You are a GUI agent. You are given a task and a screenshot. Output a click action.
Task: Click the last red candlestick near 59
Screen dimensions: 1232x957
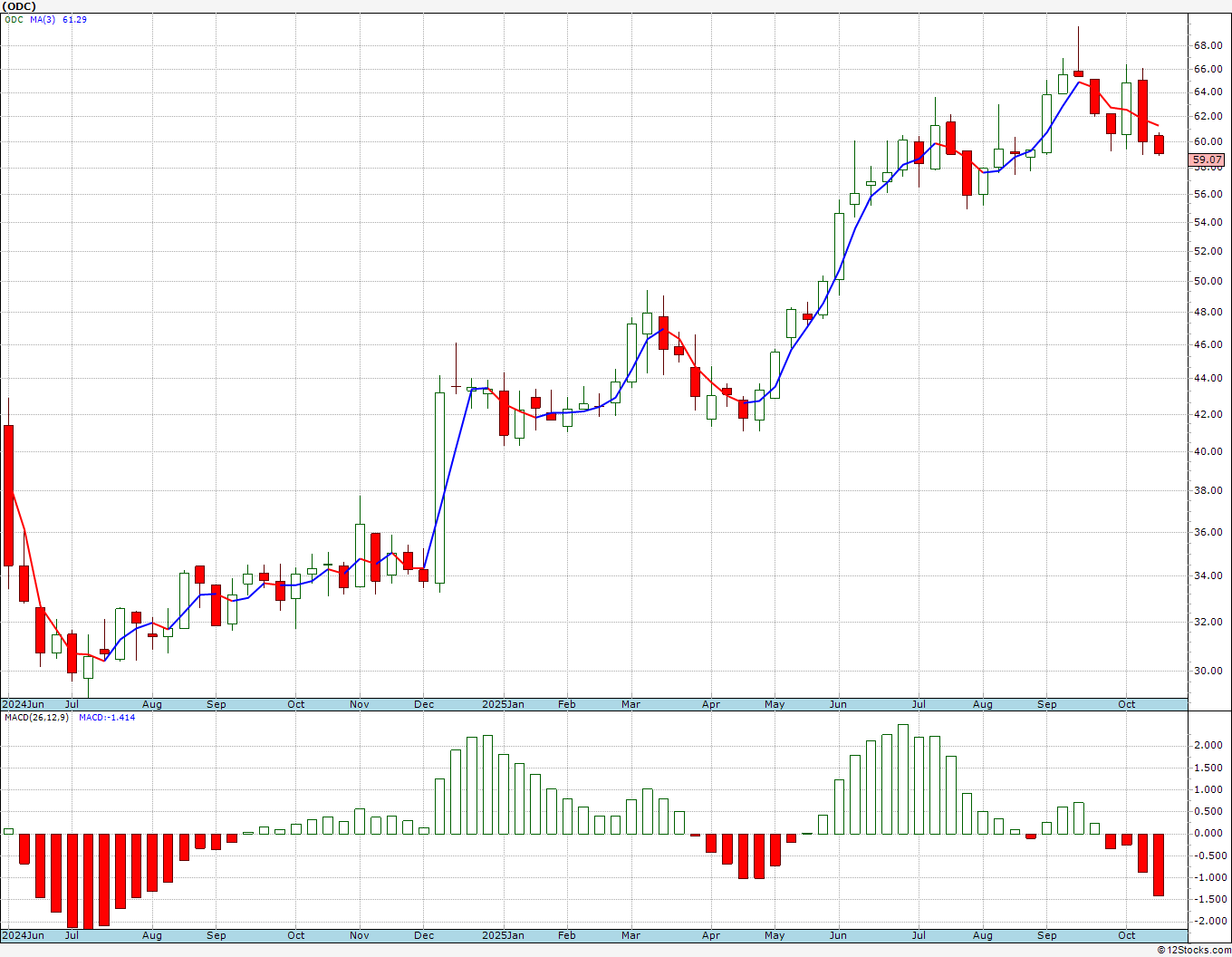(x=1159, y=144)
